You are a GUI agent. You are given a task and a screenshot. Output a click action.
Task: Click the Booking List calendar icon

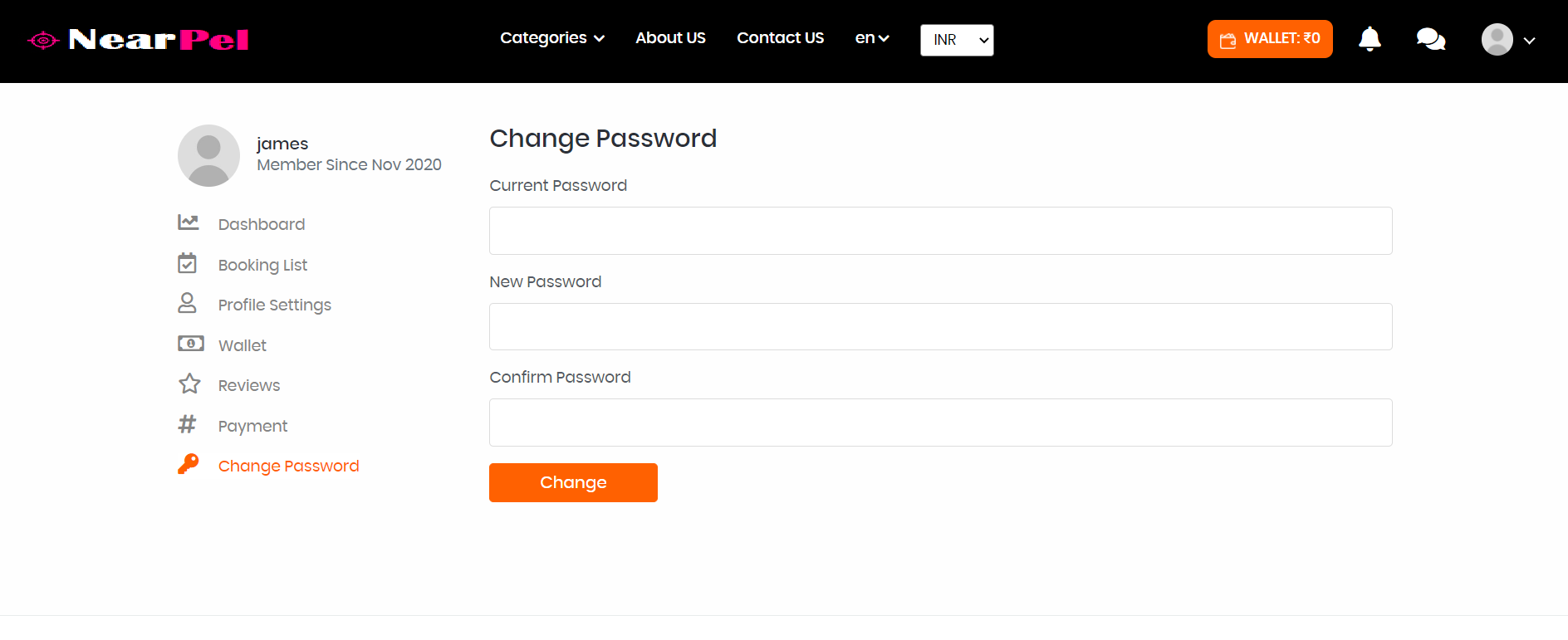tap(188, 263)
